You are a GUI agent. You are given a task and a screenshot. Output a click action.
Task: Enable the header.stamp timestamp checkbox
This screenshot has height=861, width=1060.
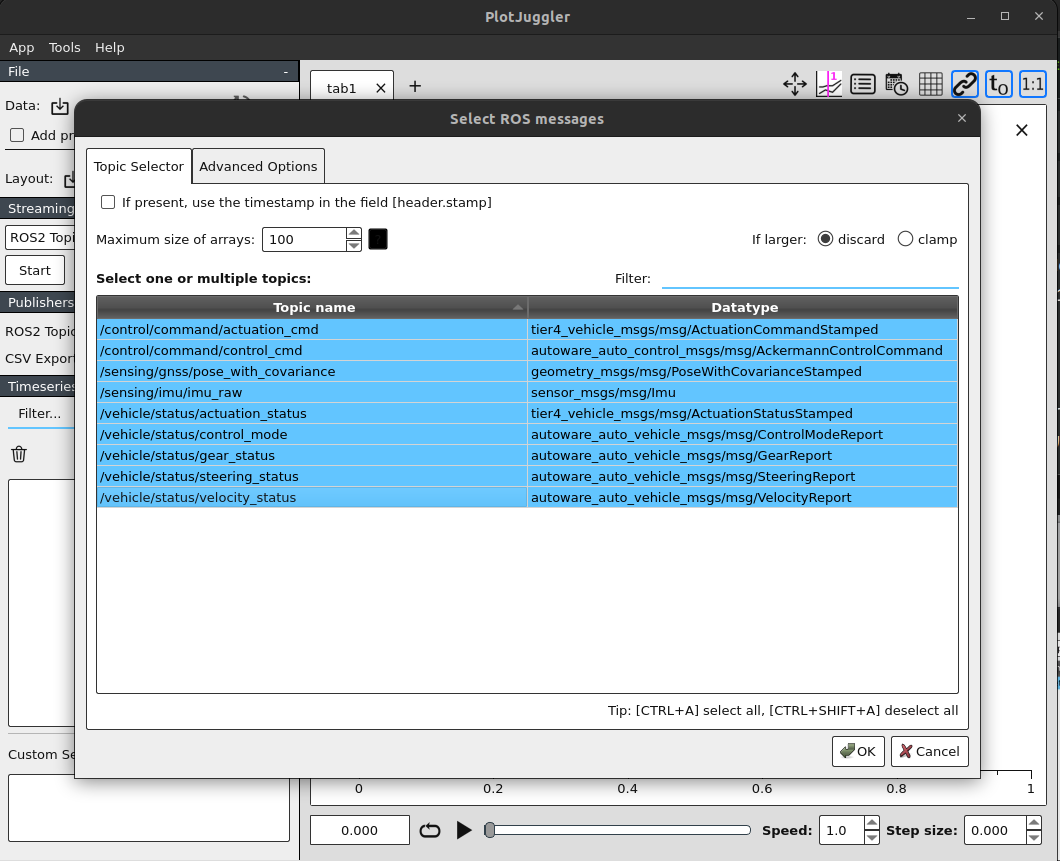[107, 202]
